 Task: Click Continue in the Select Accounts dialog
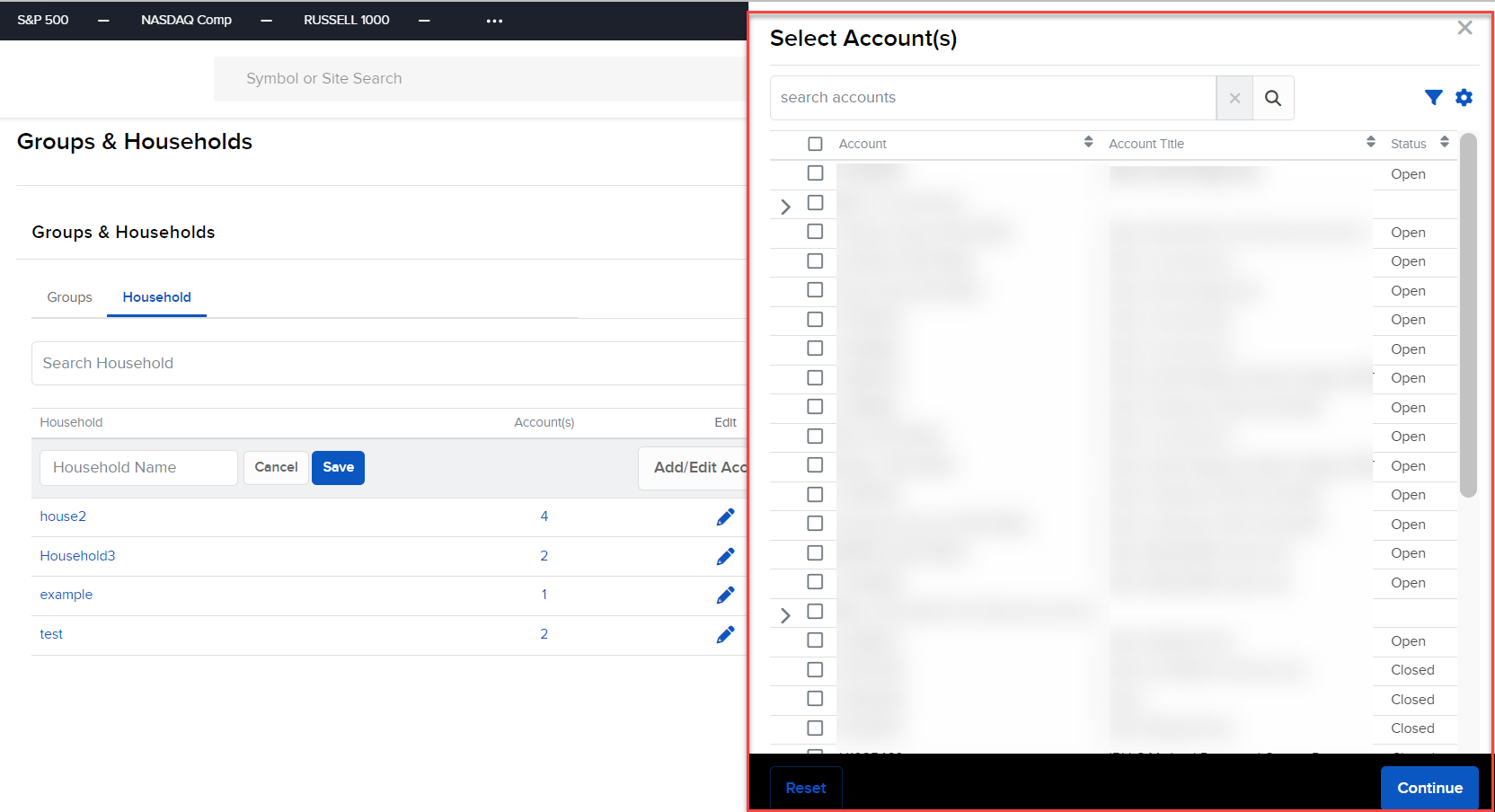coord(1429,788)
